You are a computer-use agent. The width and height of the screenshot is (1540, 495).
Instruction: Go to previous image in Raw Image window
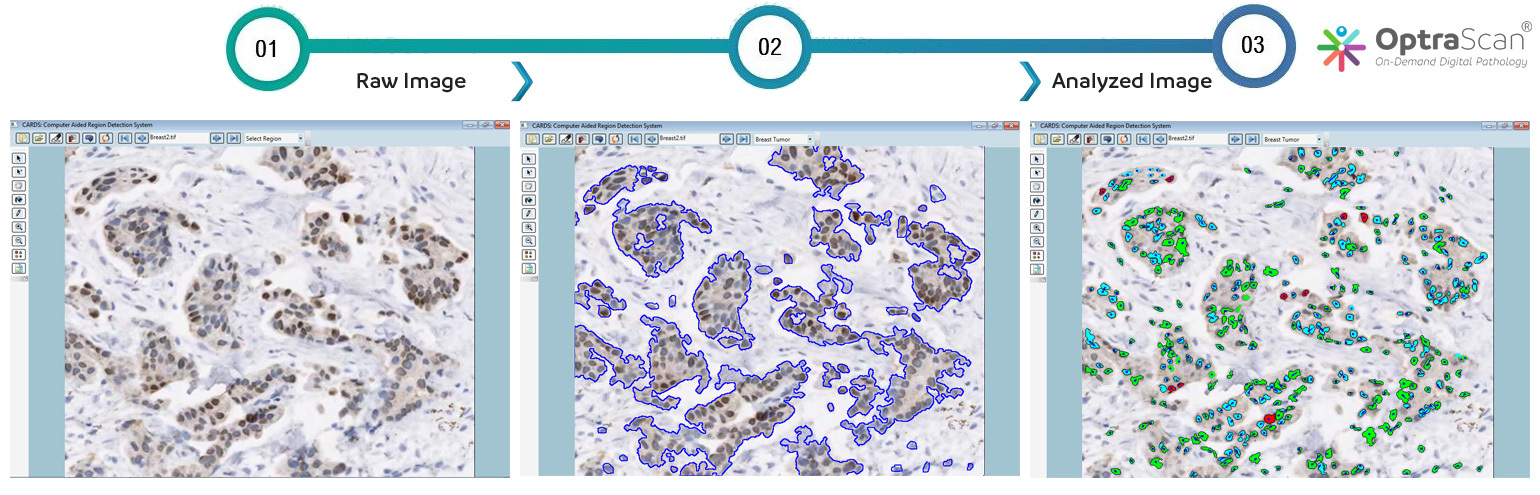pyautogui.click(x=141, y=138)
